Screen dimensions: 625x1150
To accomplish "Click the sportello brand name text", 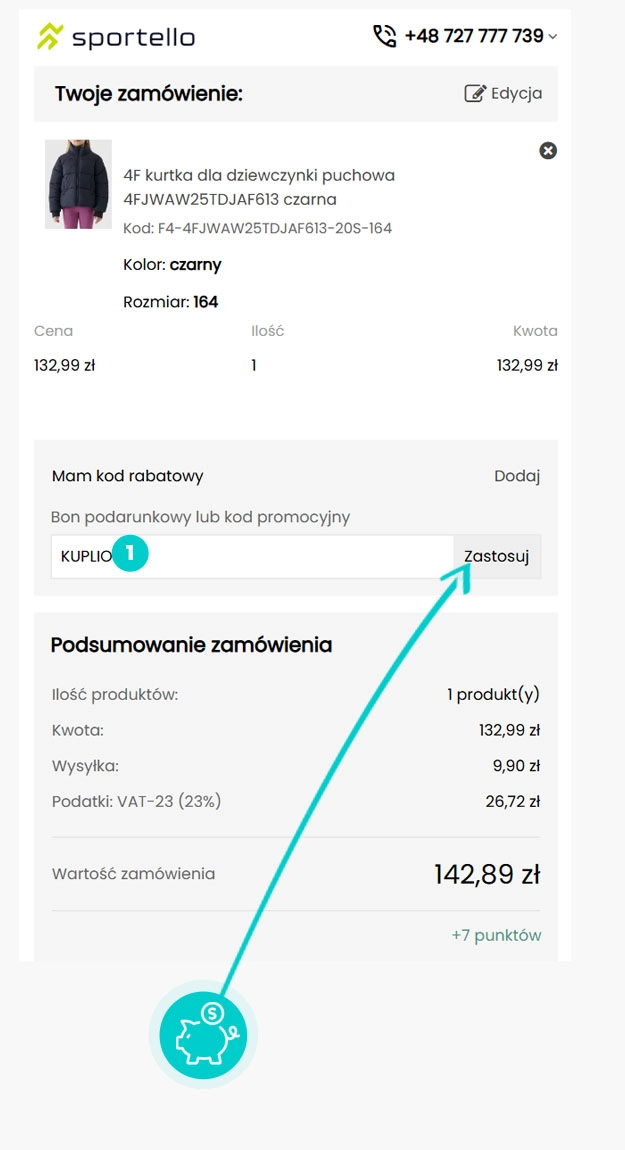I will point(133,38).
